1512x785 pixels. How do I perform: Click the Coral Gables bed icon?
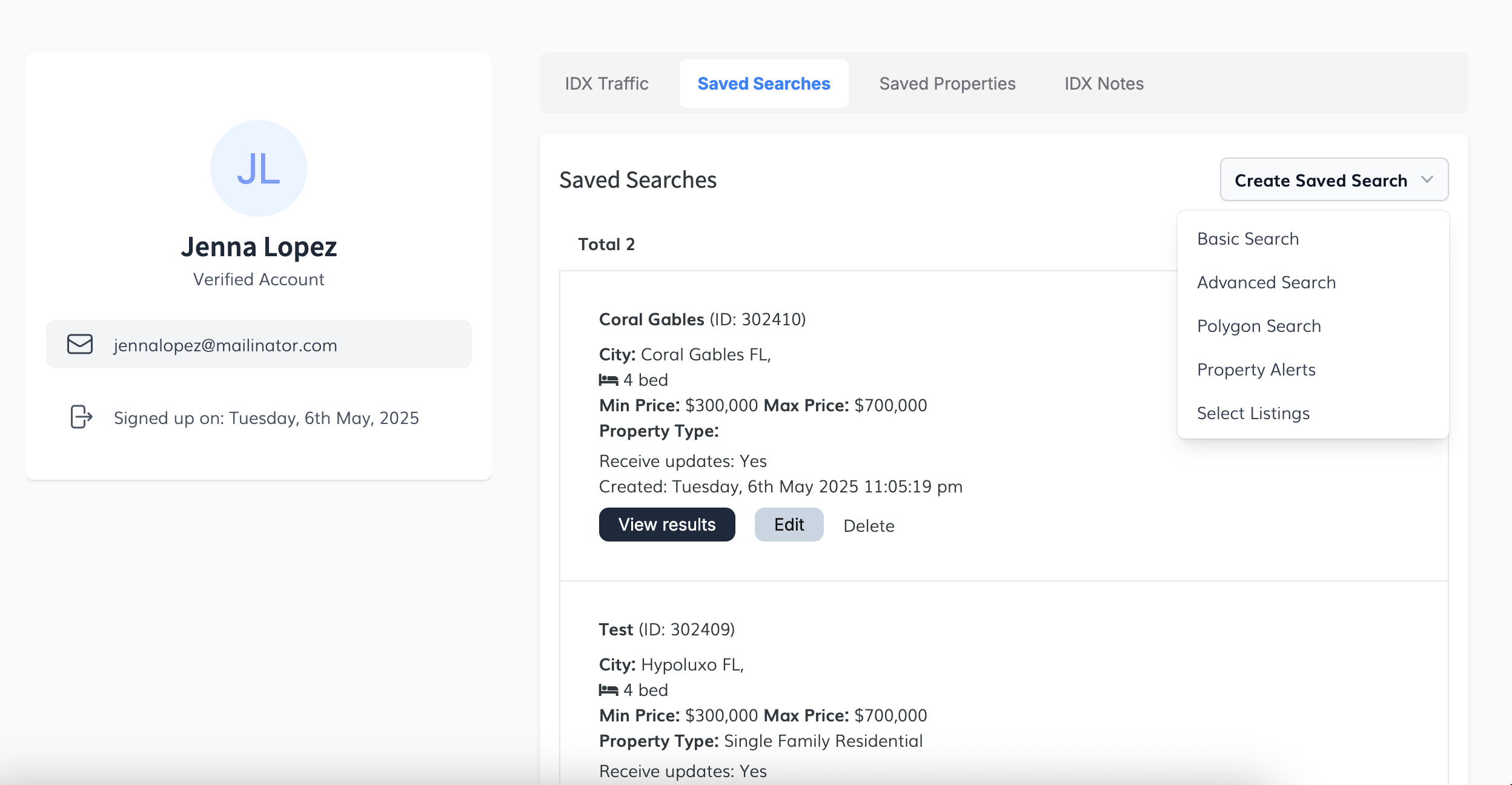click(608, 380)
